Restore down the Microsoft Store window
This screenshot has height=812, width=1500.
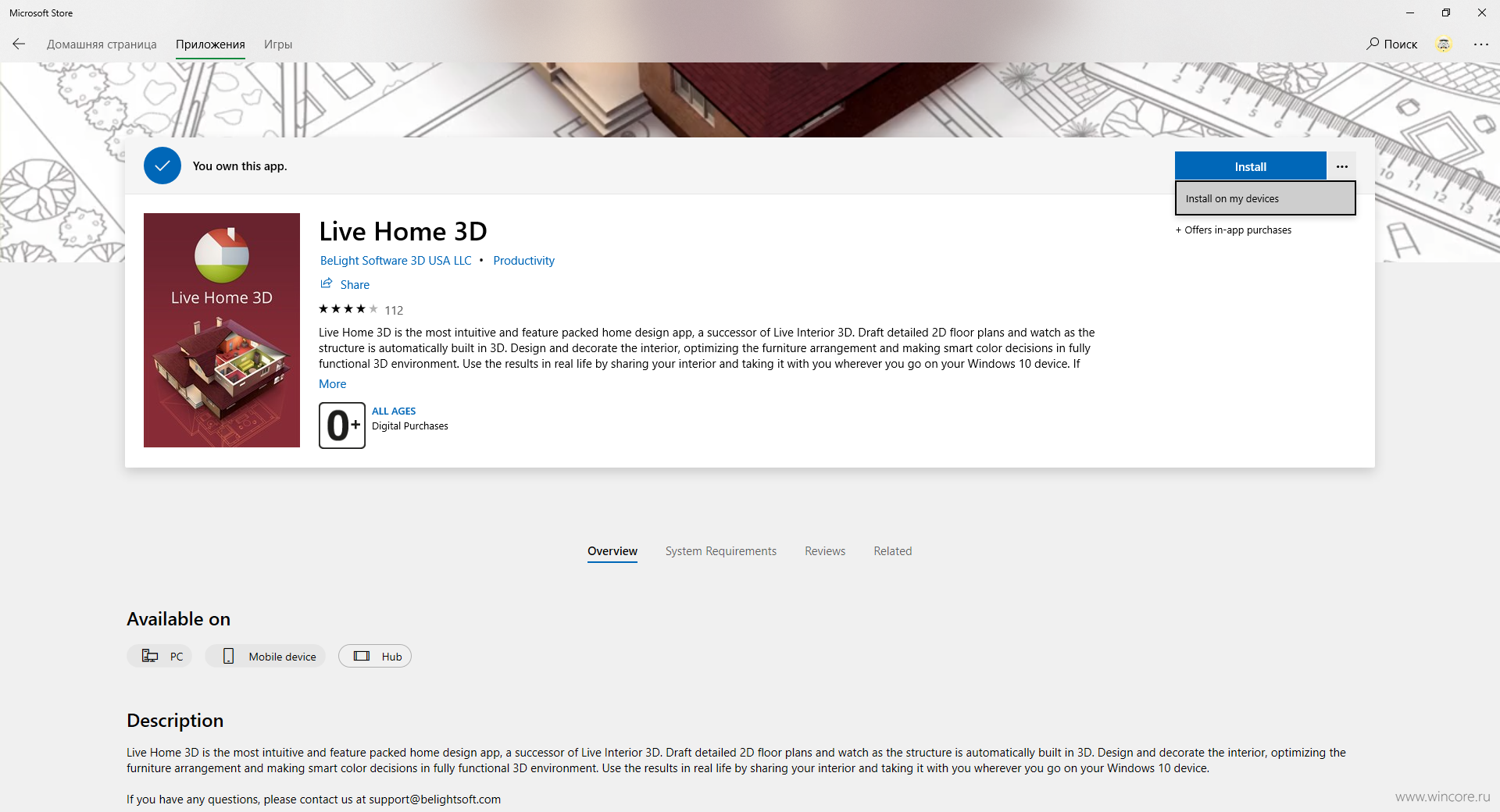point(1446,12)
